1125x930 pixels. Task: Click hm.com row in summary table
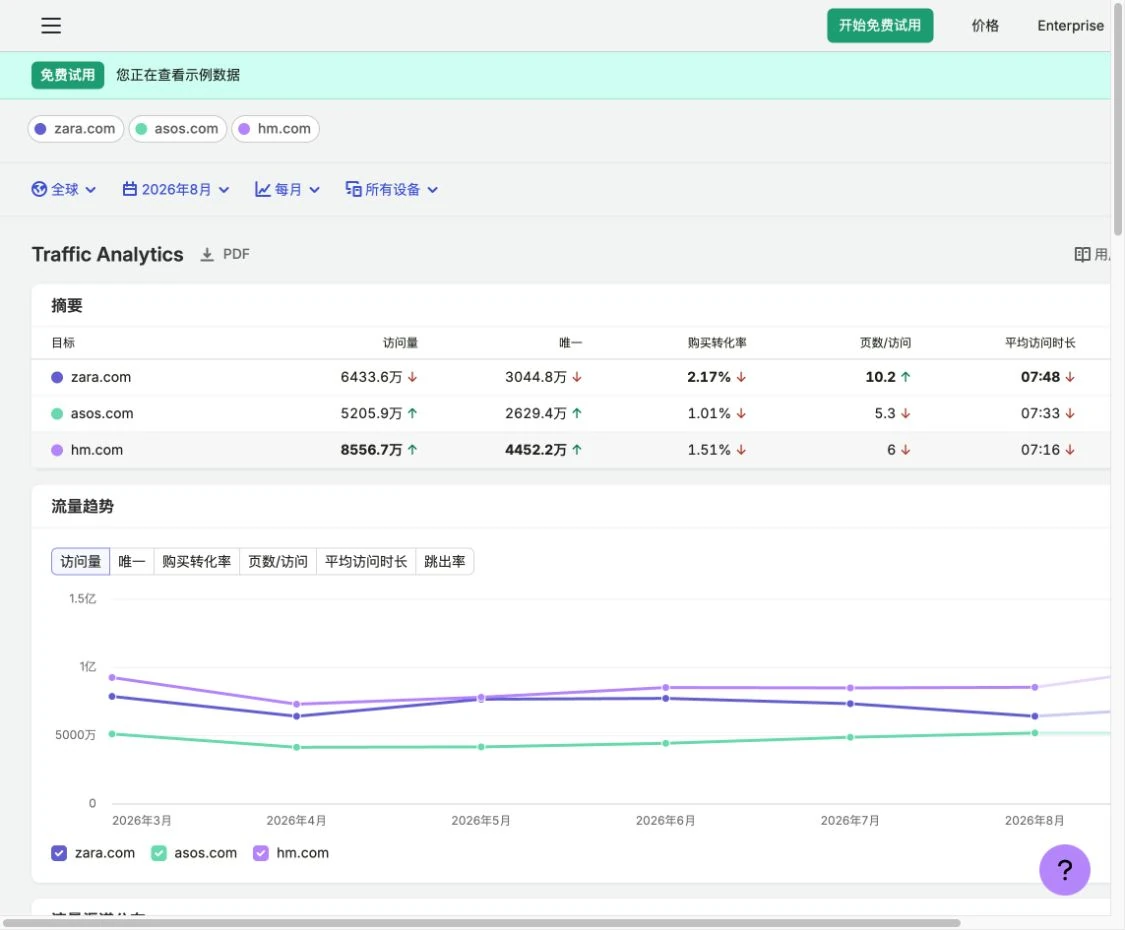coord(571,450)
